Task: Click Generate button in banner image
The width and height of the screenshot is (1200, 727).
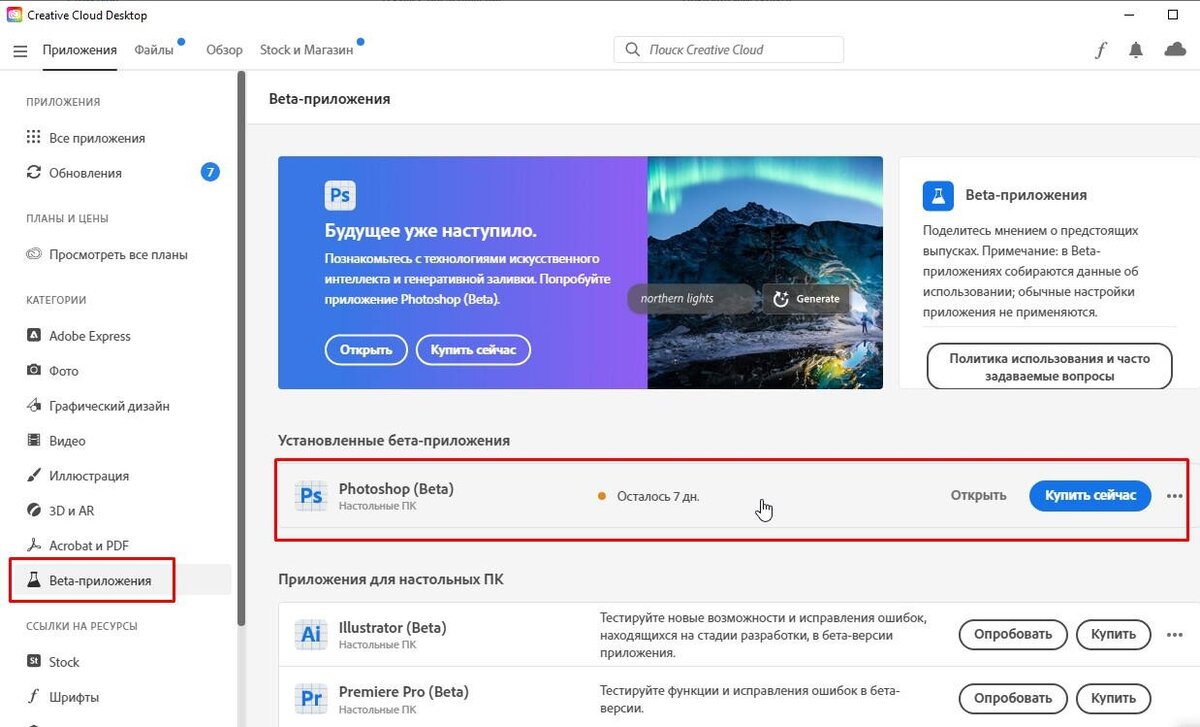Action: point(806,298)
